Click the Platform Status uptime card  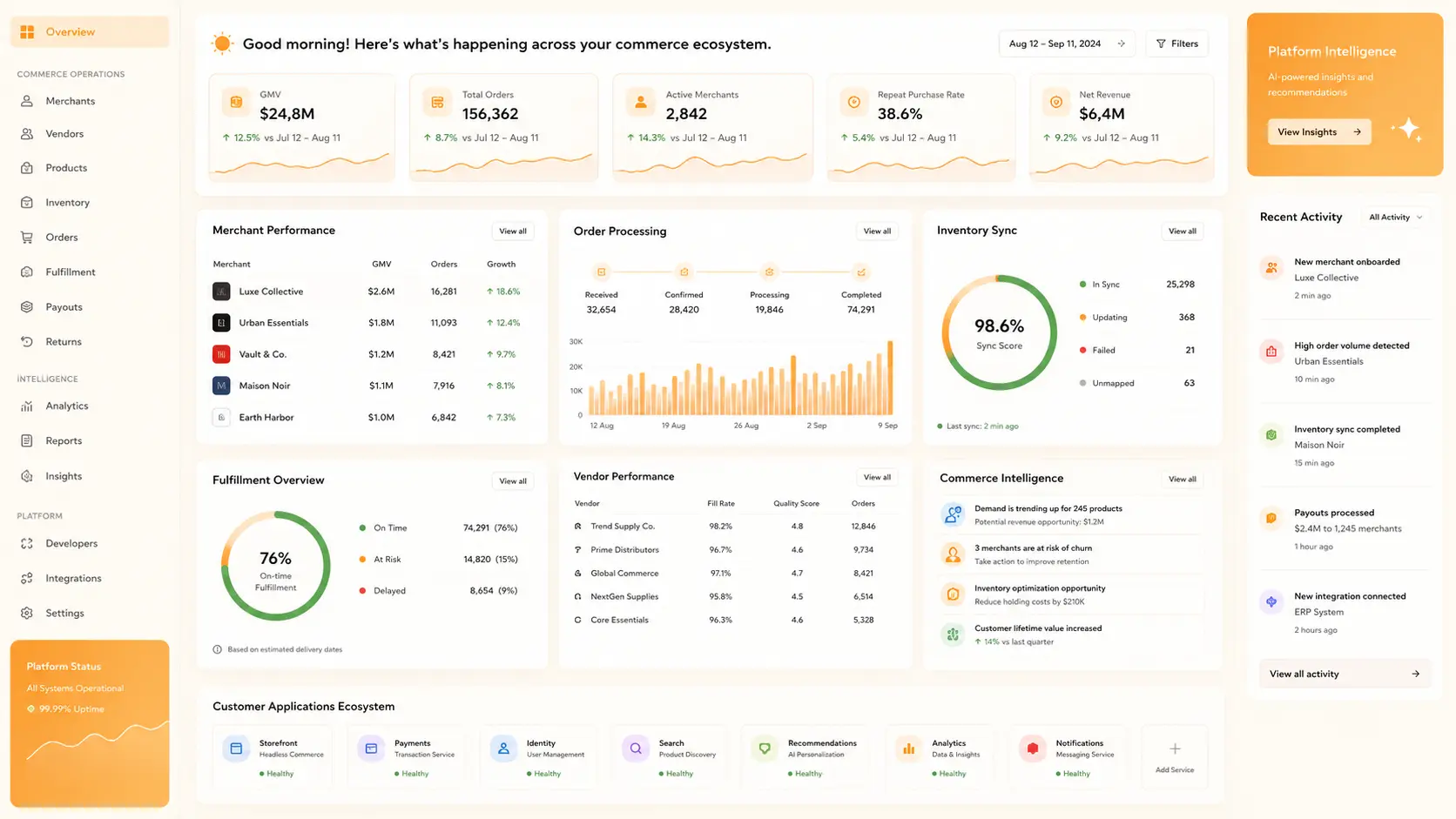coord(90,723)
